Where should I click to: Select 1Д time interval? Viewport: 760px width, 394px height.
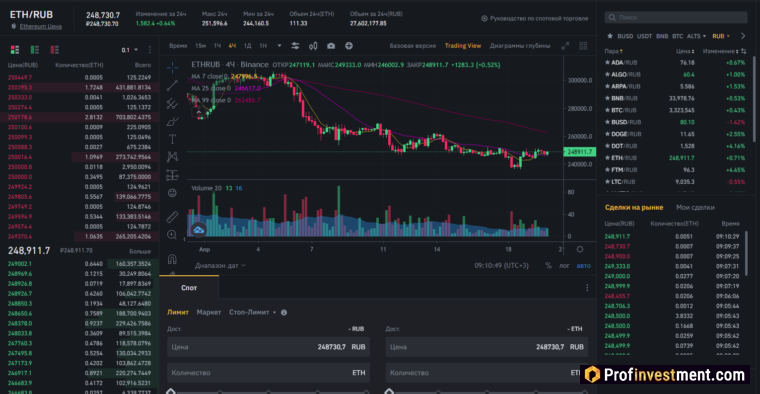(248, 46)
